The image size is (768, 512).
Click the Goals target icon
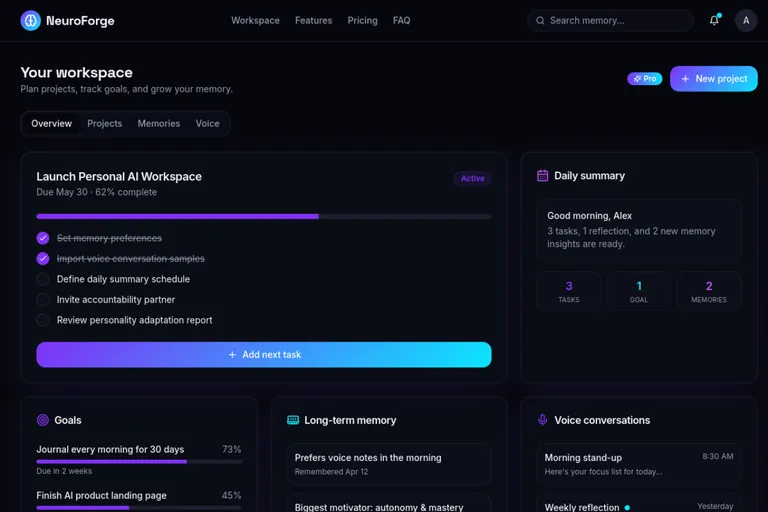coord(43,420)
